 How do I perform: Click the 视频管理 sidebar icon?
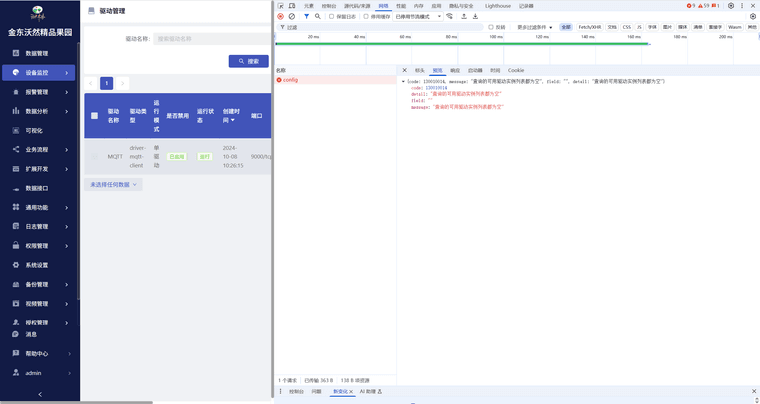(x=16, y=304)
